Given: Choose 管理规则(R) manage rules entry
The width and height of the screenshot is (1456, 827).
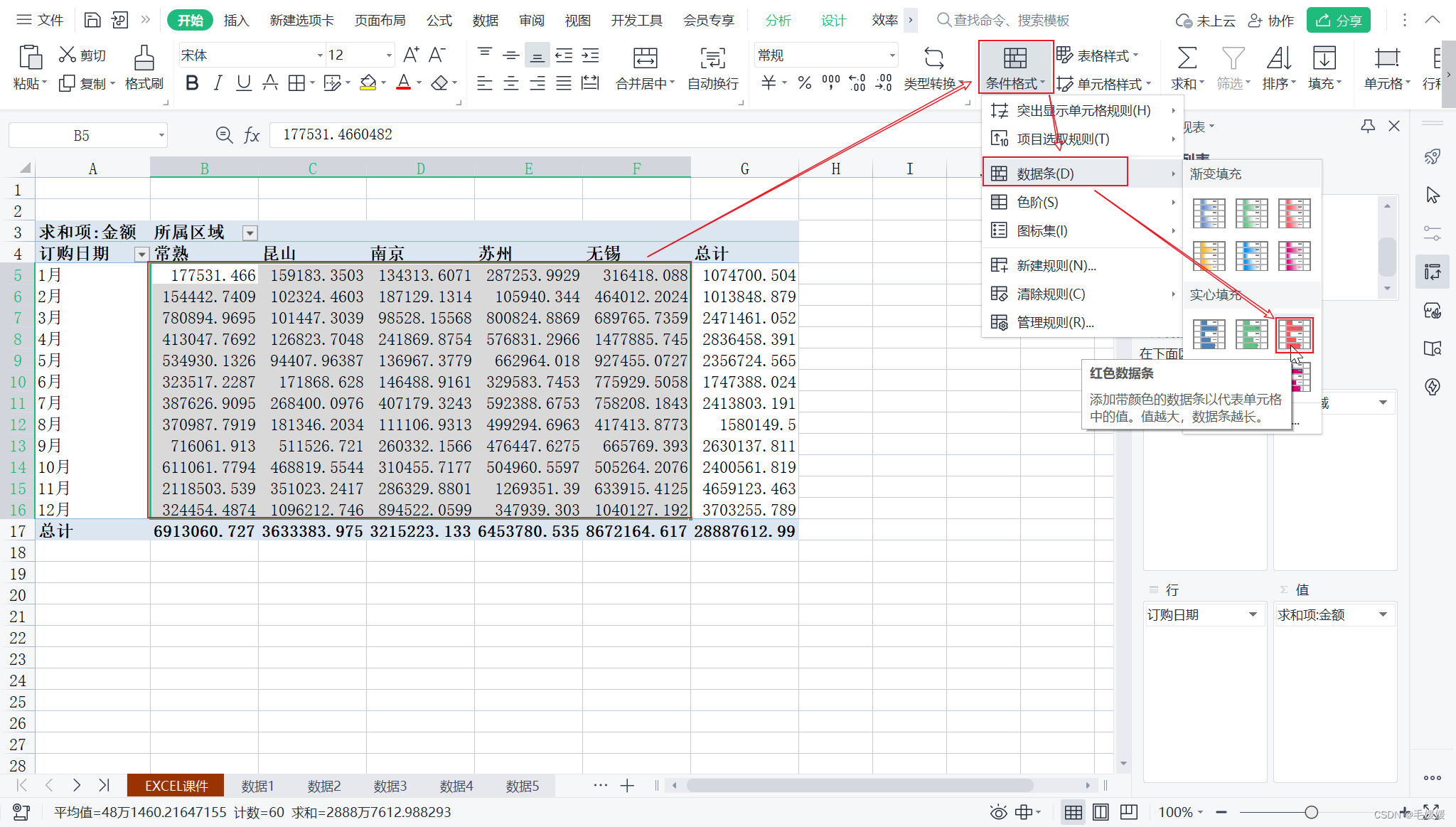Looking at the screenshot, I should point(1055,323).
